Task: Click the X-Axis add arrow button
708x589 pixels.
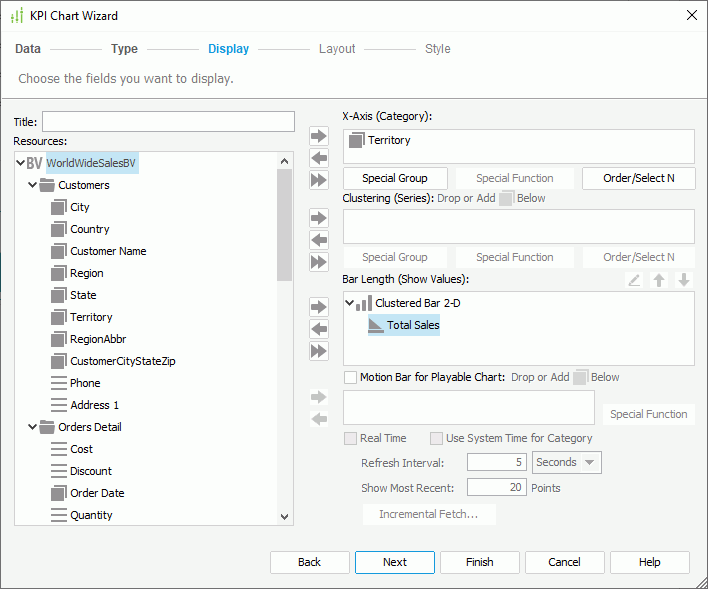Action: [319, 136]
